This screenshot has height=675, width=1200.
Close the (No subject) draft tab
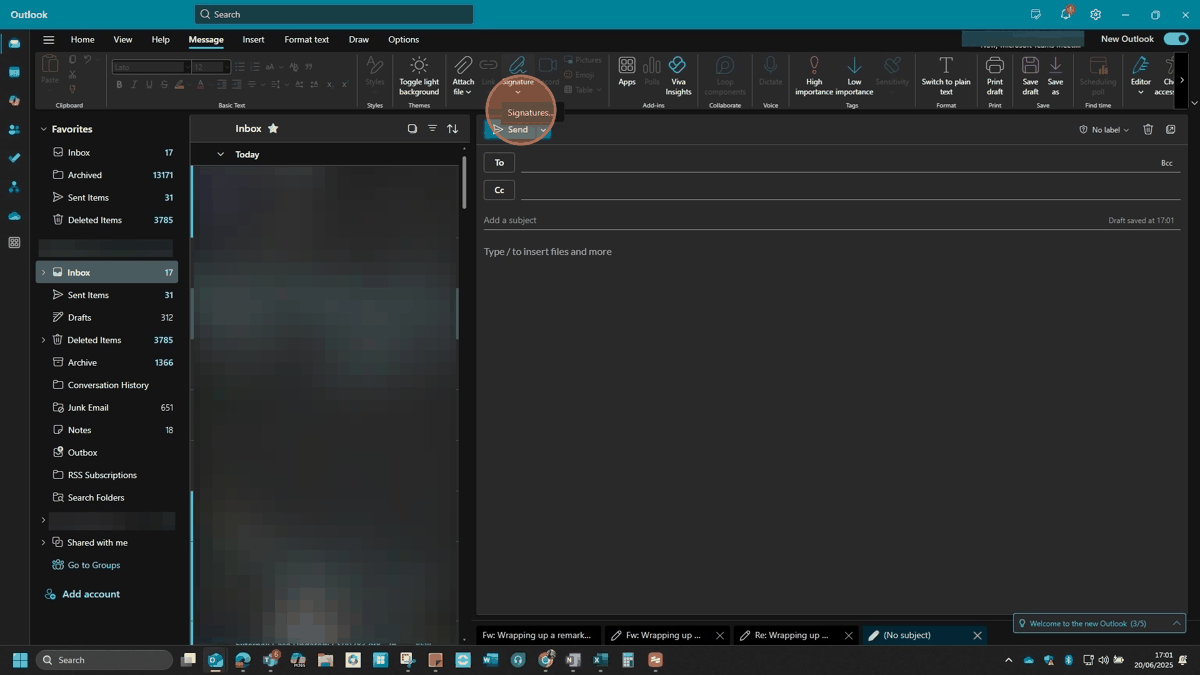[x=977, y=635]
